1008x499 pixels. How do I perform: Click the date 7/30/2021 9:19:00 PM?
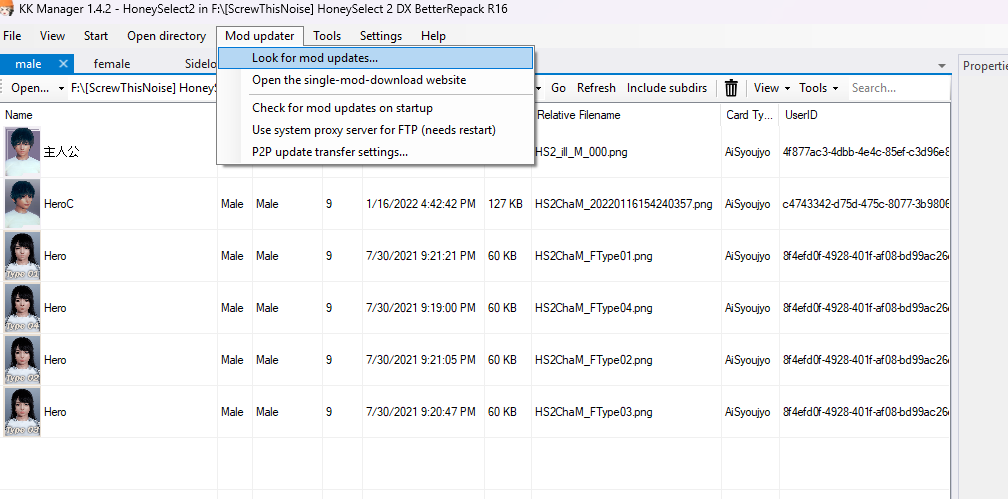coord(421,308)
